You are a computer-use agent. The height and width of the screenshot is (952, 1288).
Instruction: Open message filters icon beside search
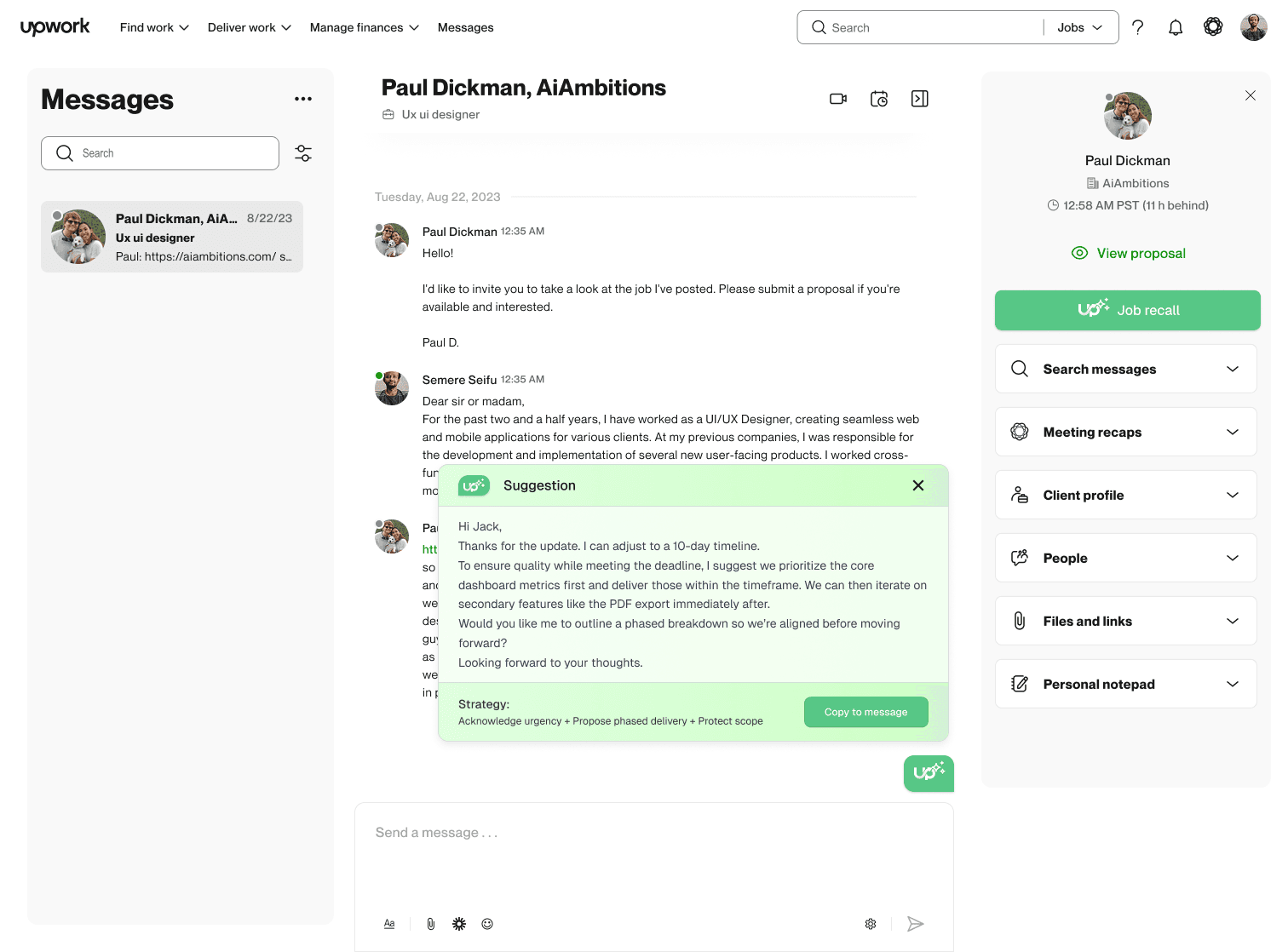pyautogui.click(x=303, y=153)
